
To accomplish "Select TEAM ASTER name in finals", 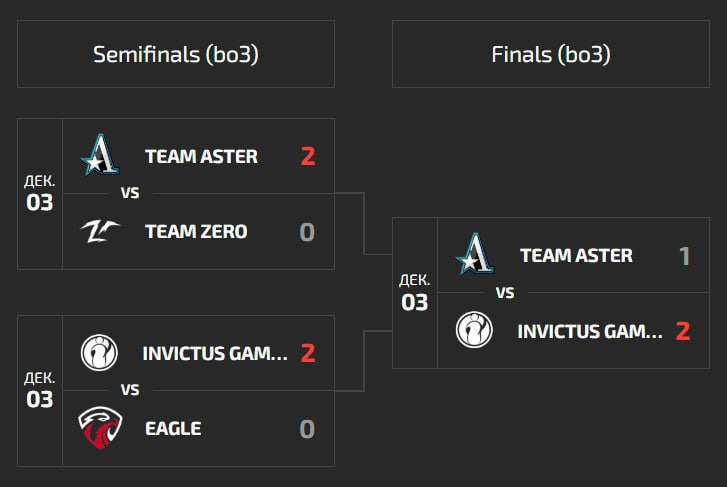I will coord(576,256).
